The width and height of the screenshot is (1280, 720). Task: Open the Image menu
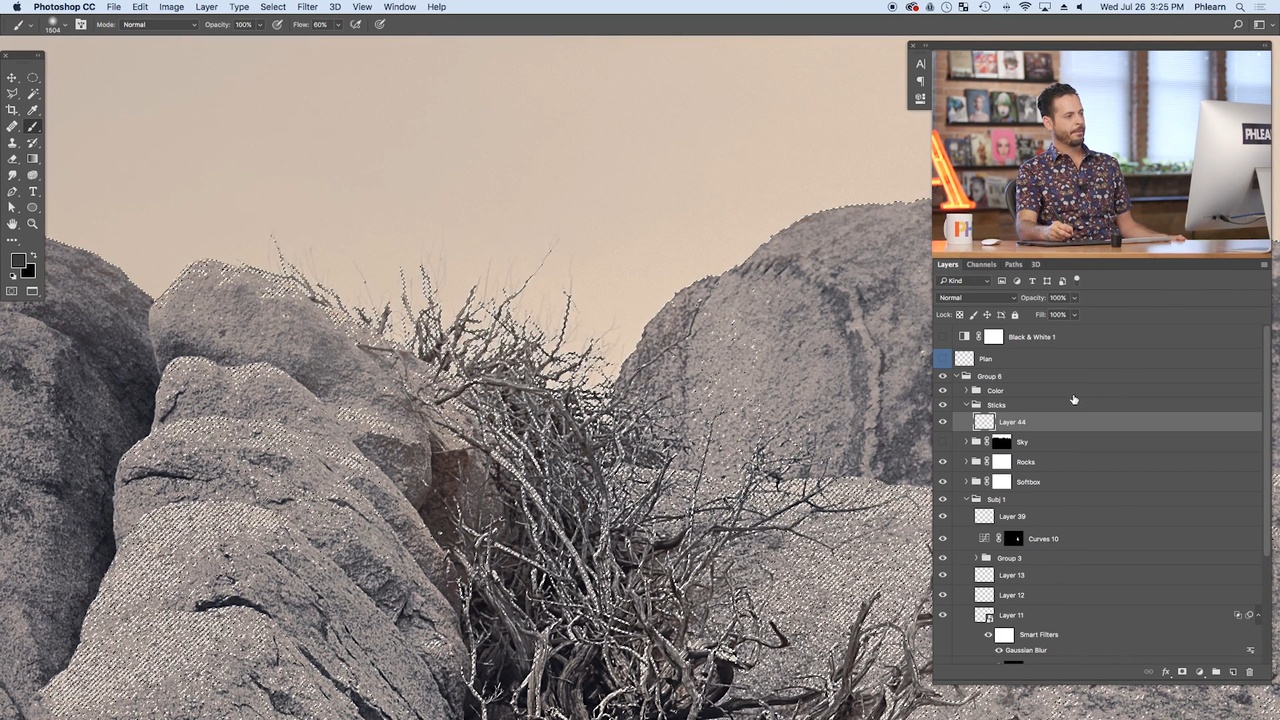tap(171, 7)
